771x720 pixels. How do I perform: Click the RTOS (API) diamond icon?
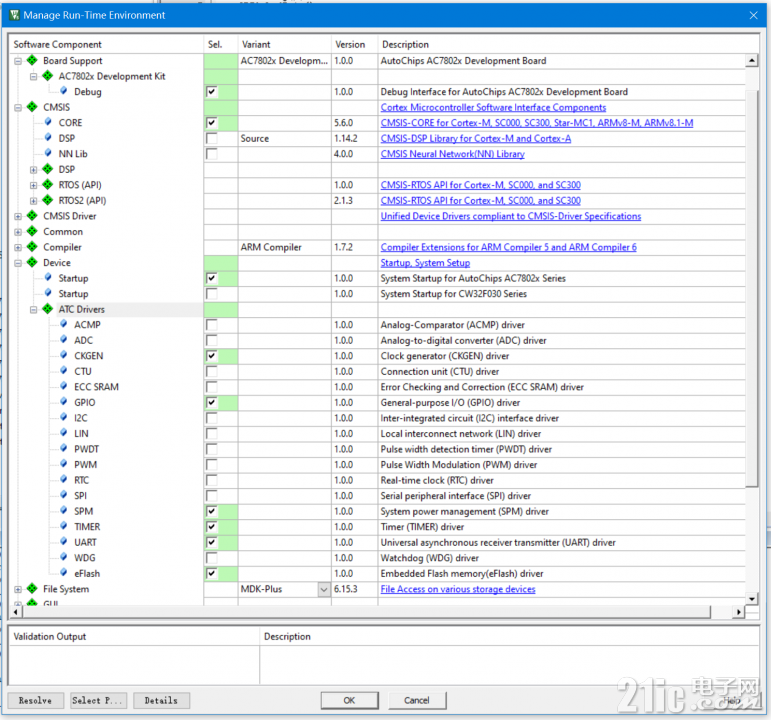pos(48,184)
